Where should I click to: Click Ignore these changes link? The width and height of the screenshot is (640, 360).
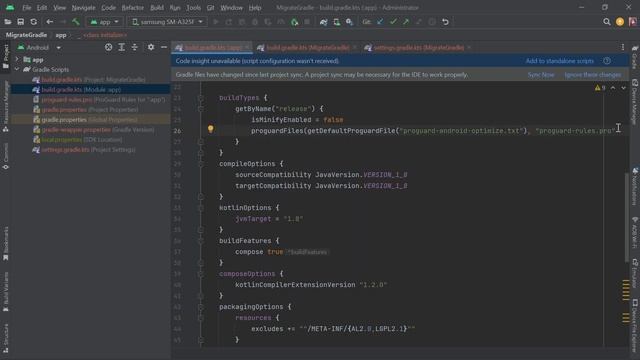593,75
